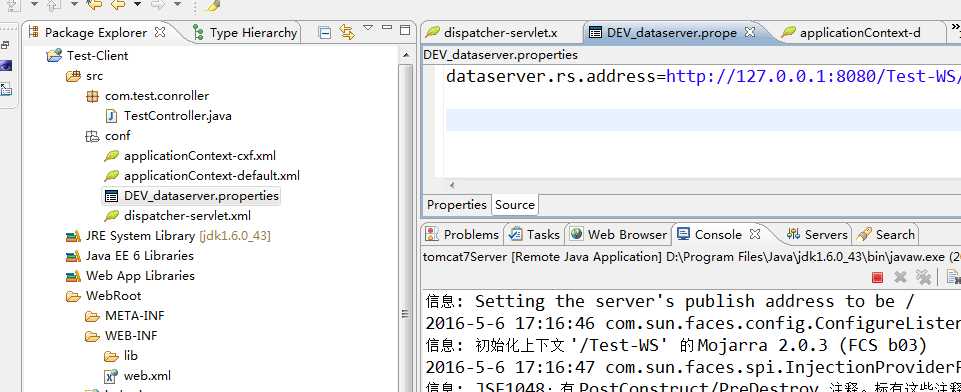
Task: Open the Search view tab
Action: pos(886,235)
